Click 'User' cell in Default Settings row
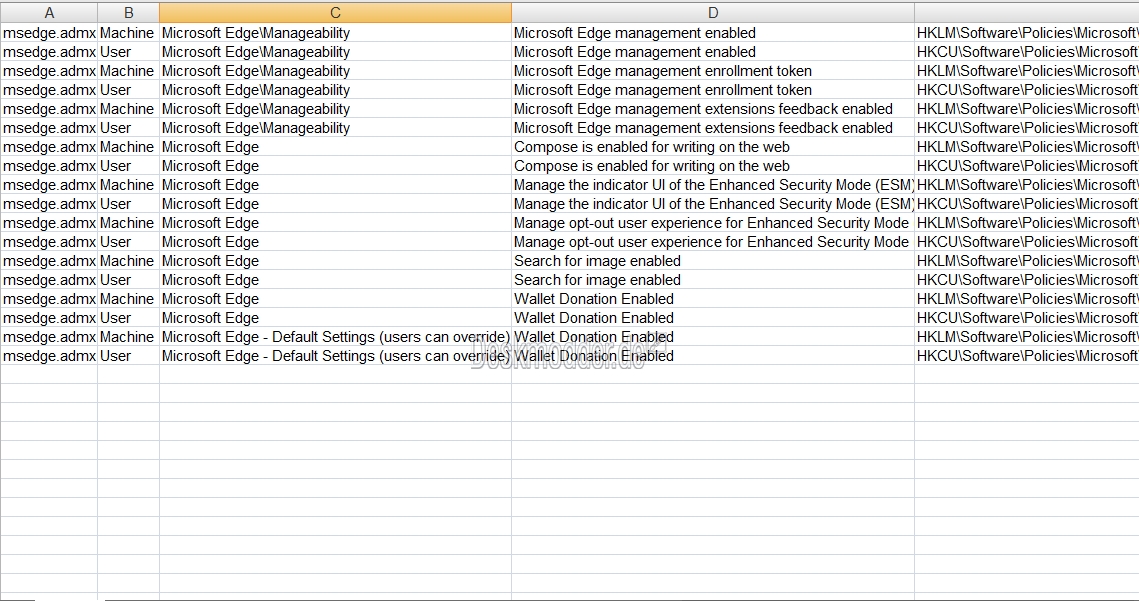 coord(129,355)
